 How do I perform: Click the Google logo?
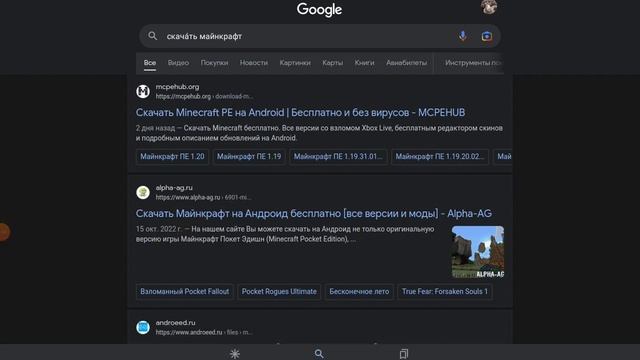click(x=319, y=10)
